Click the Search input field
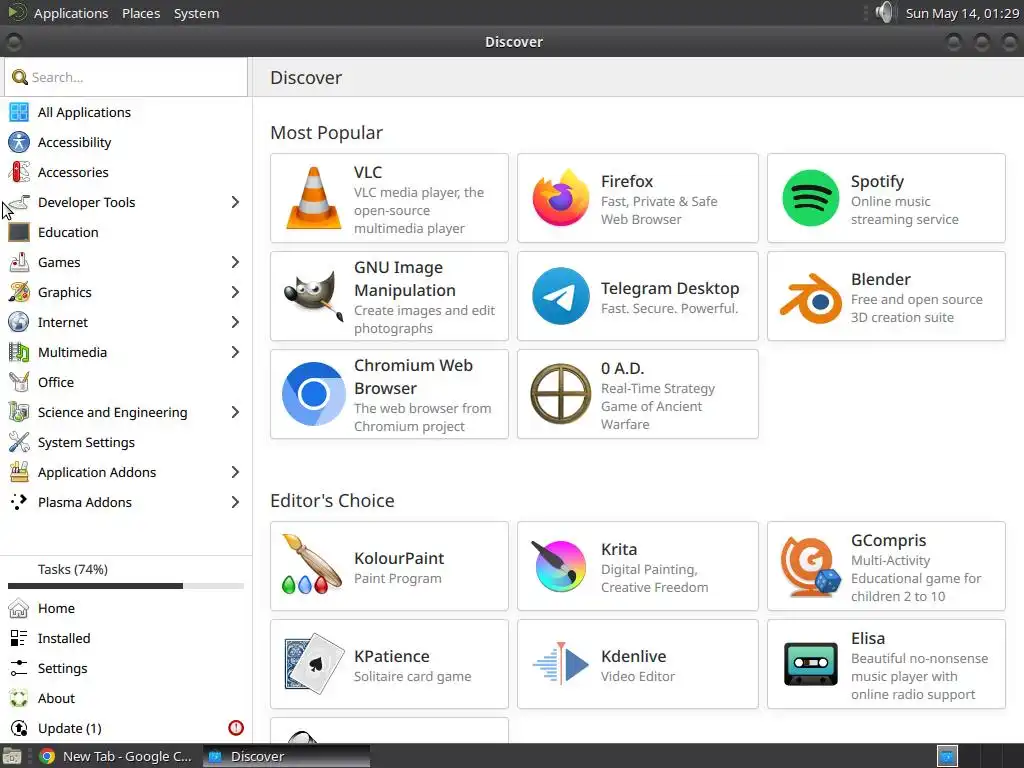 point(126,77)
